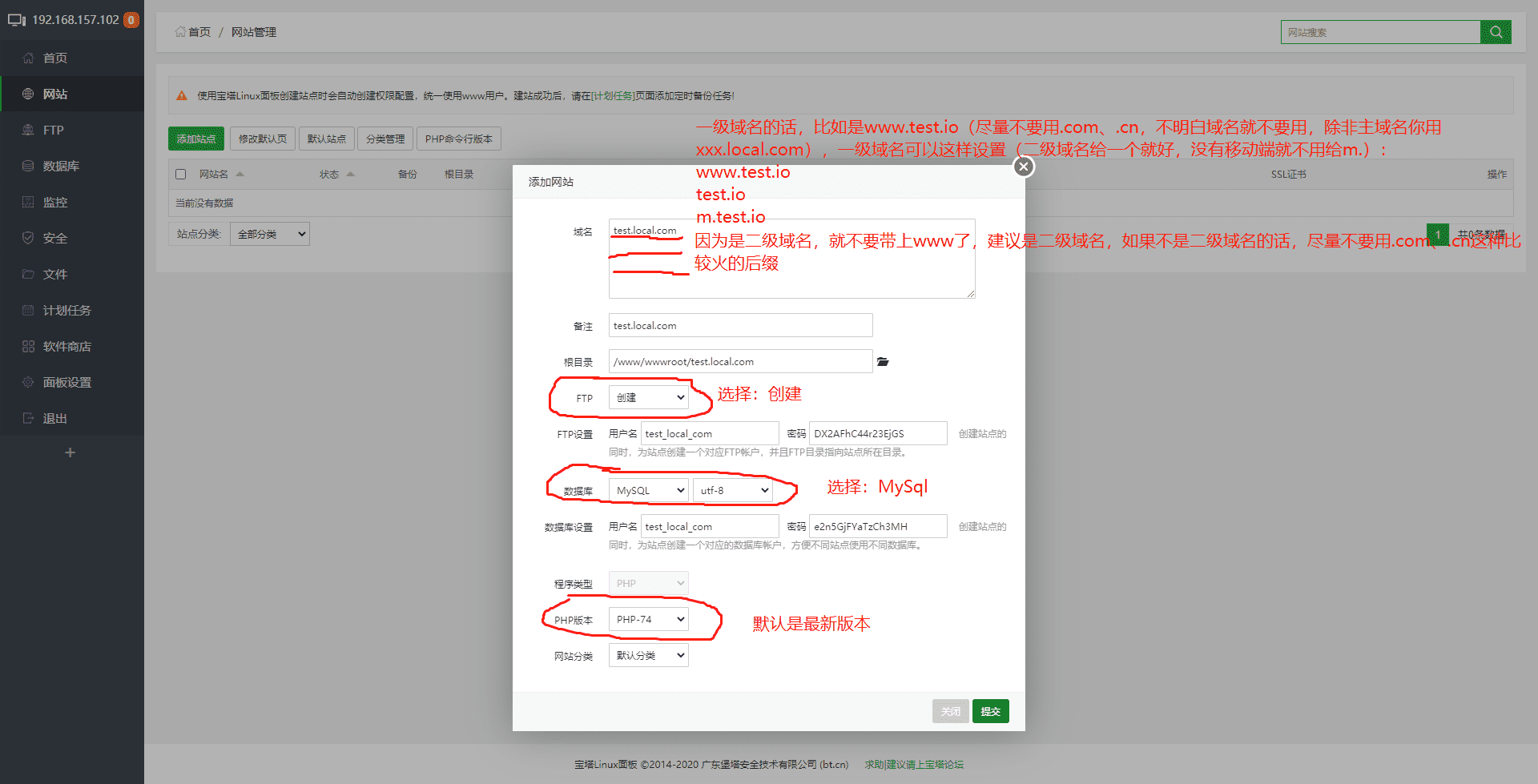This screenshot has width=1538, height=784.
Task: Click the green website search magnifier icon
Action: click(x=1496, y=32)
